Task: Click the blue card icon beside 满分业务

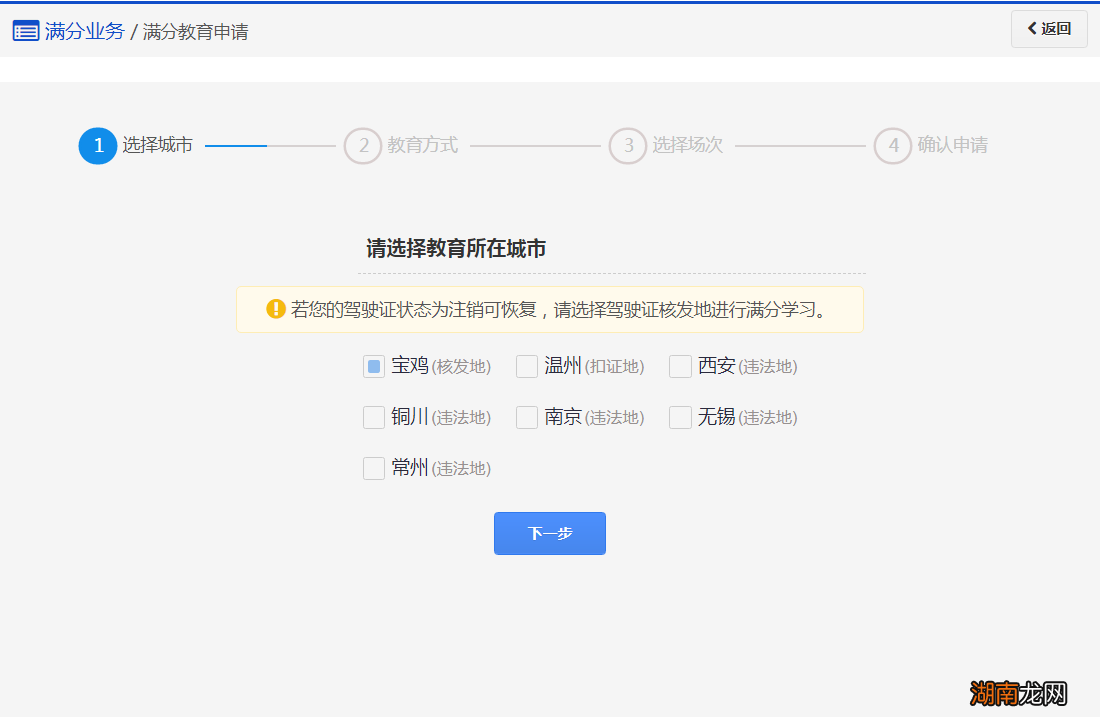Action: [x=26, y=30]
